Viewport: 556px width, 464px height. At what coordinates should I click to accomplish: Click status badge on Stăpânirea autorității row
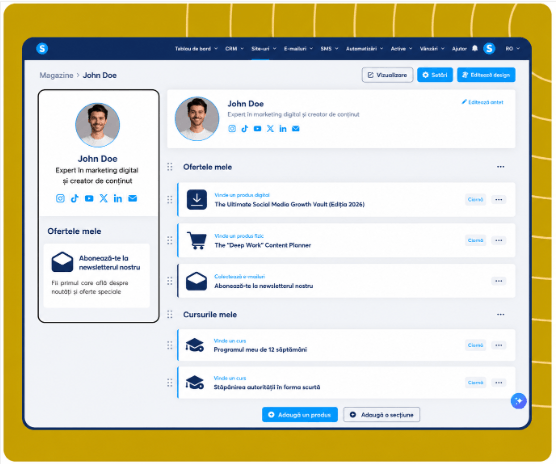pyautogui.click(x=476, y=382)
